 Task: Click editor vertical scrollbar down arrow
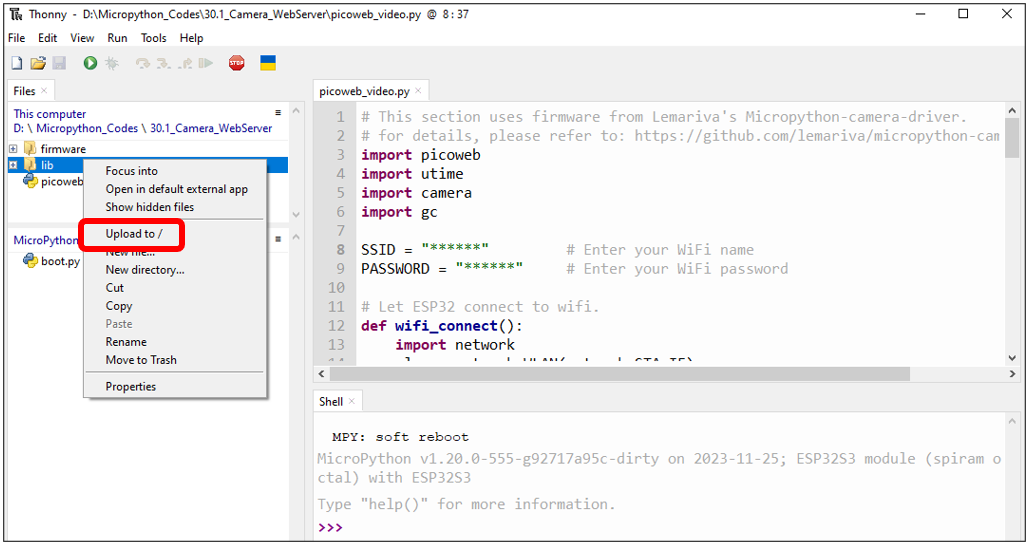tap(1012, 358)
